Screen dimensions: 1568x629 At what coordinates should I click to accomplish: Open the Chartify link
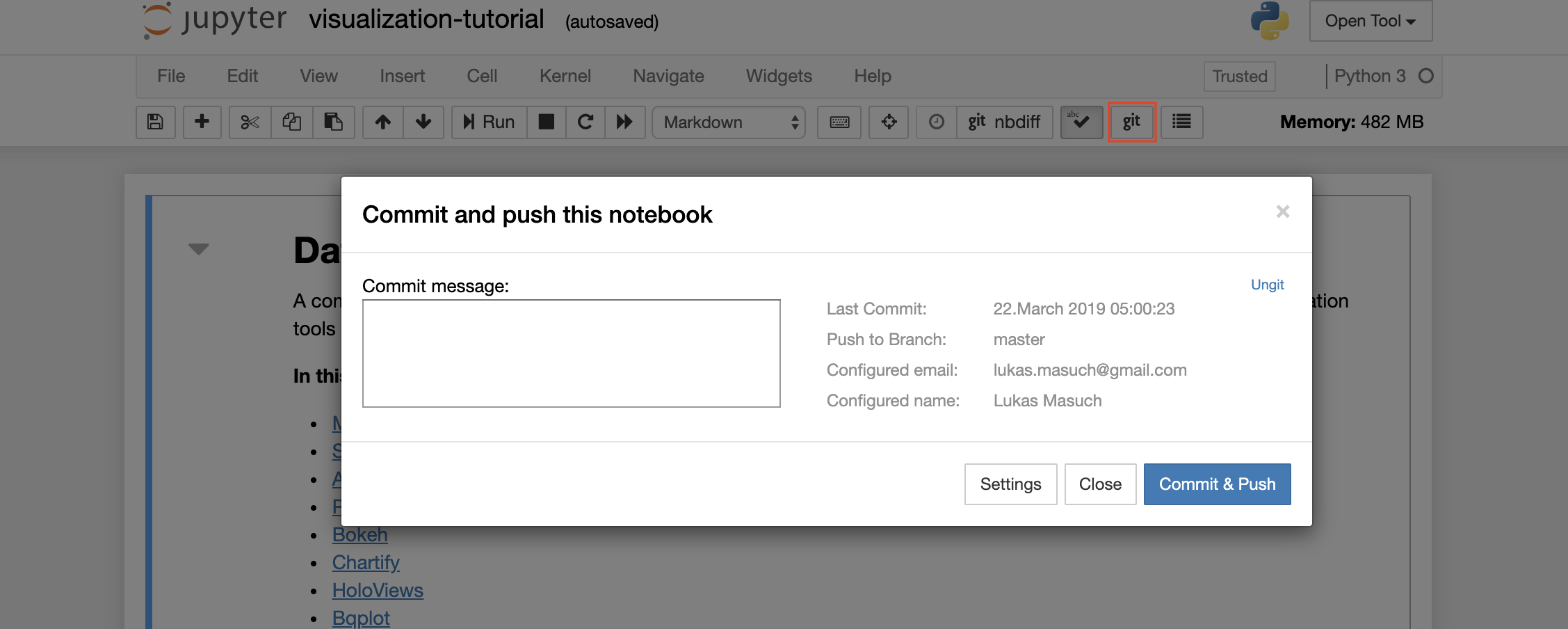[x=366, y=562]
